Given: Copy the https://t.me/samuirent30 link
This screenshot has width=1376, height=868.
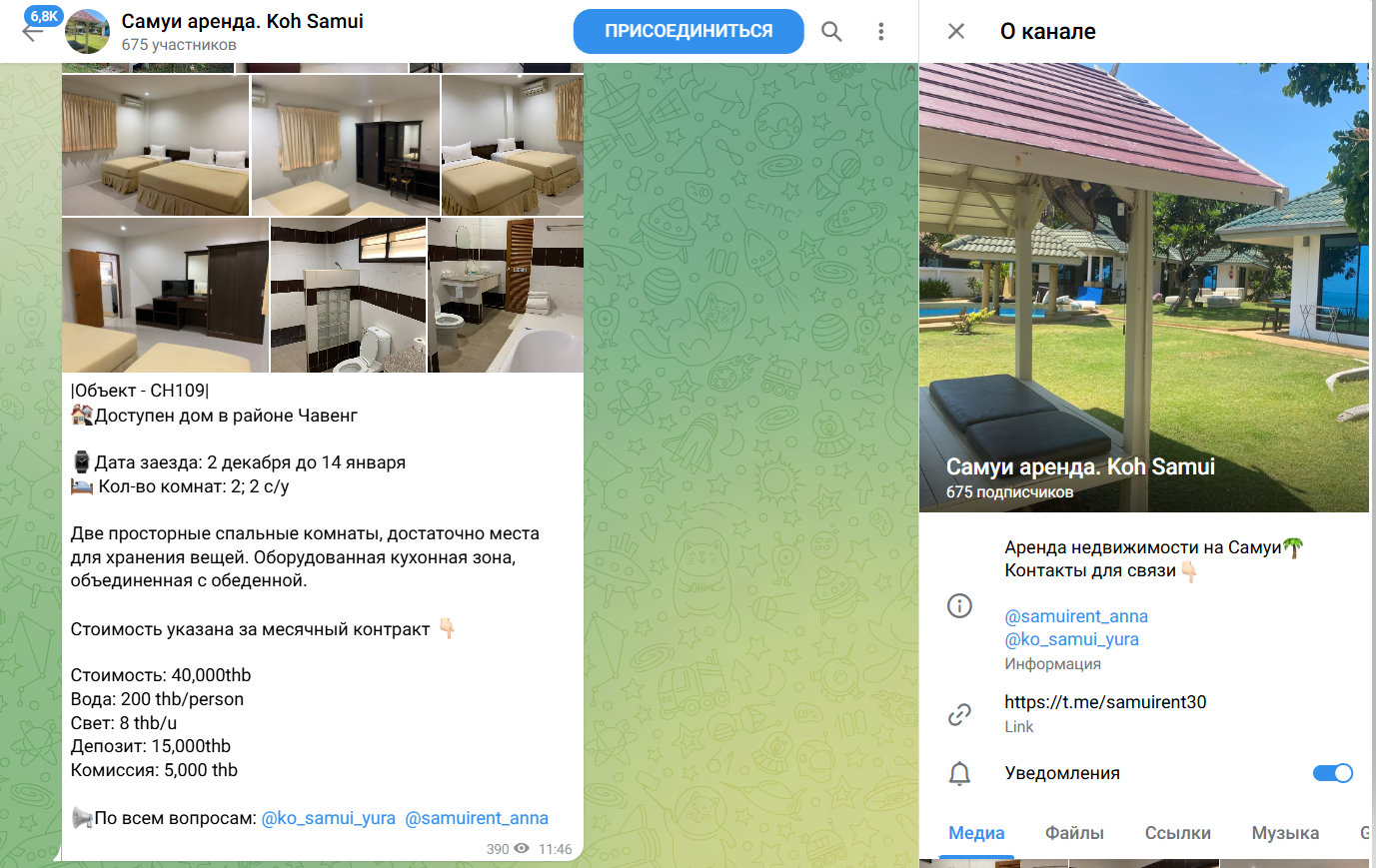Looking at the screenshot, I should [1105, 702].
